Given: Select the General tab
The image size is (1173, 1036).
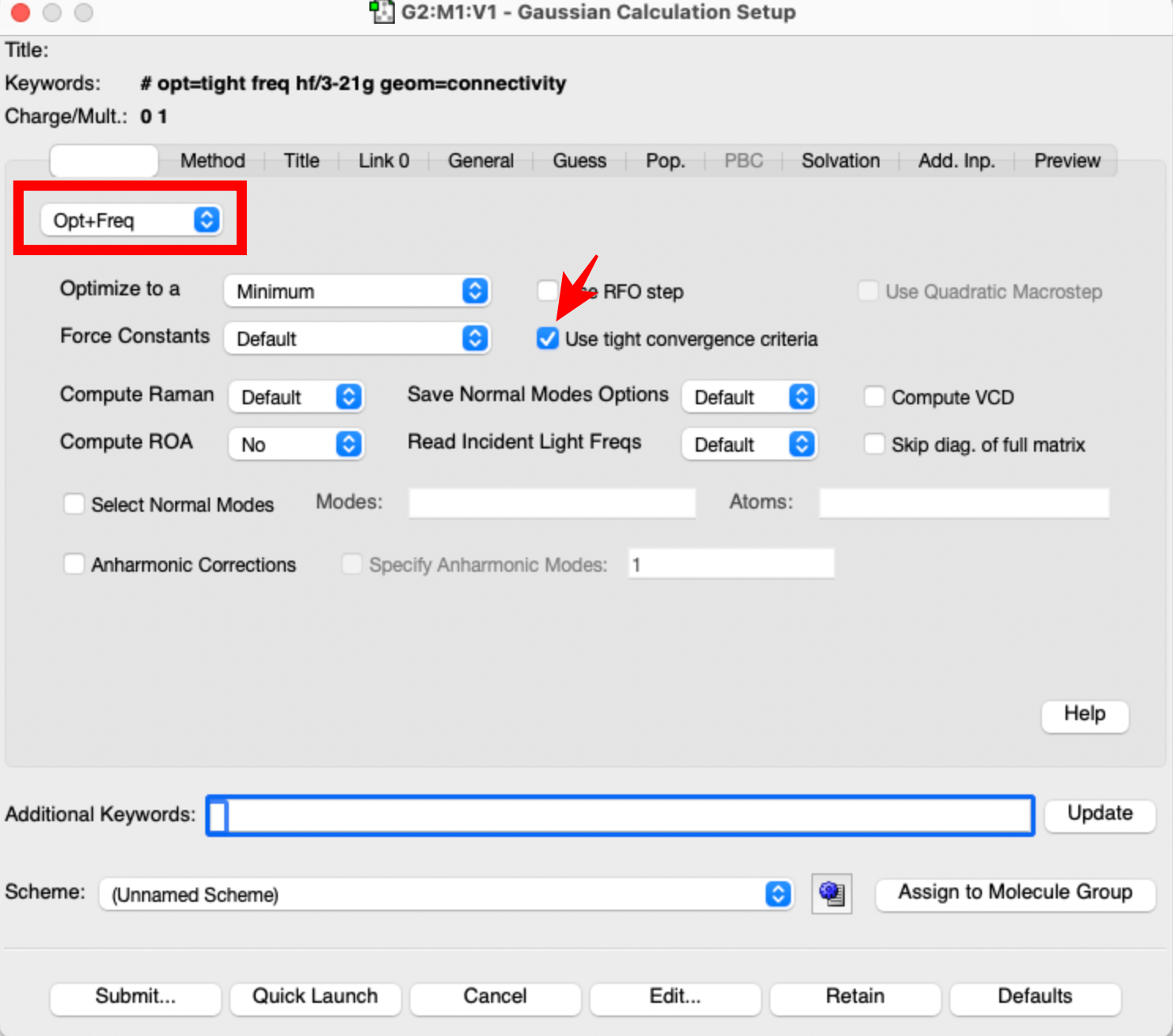Looking at the screenshot, I should [x=481, y=160].
